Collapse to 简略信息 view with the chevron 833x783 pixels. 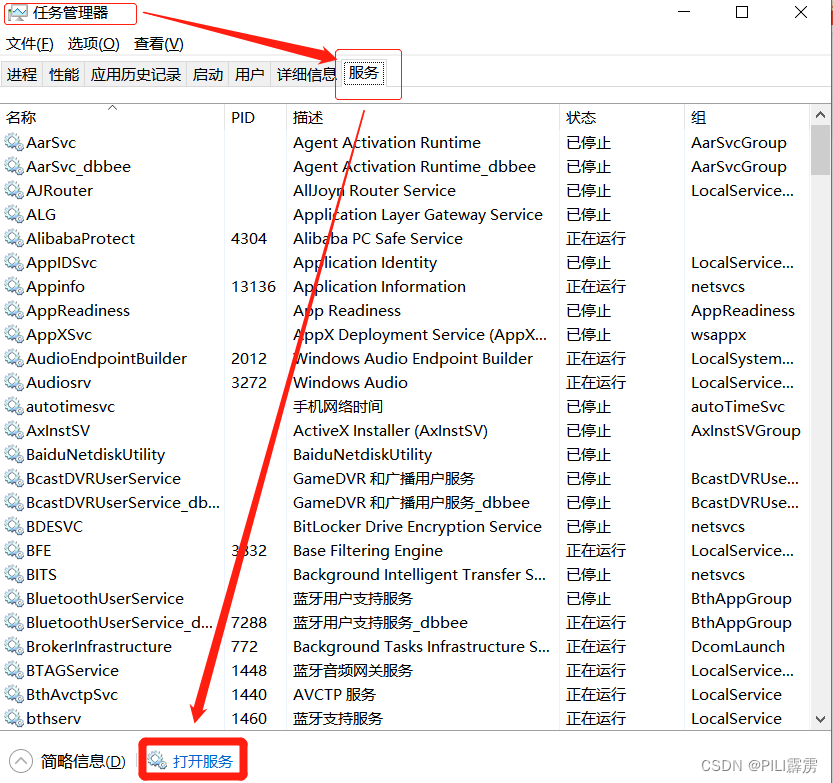tap(21, 761)
